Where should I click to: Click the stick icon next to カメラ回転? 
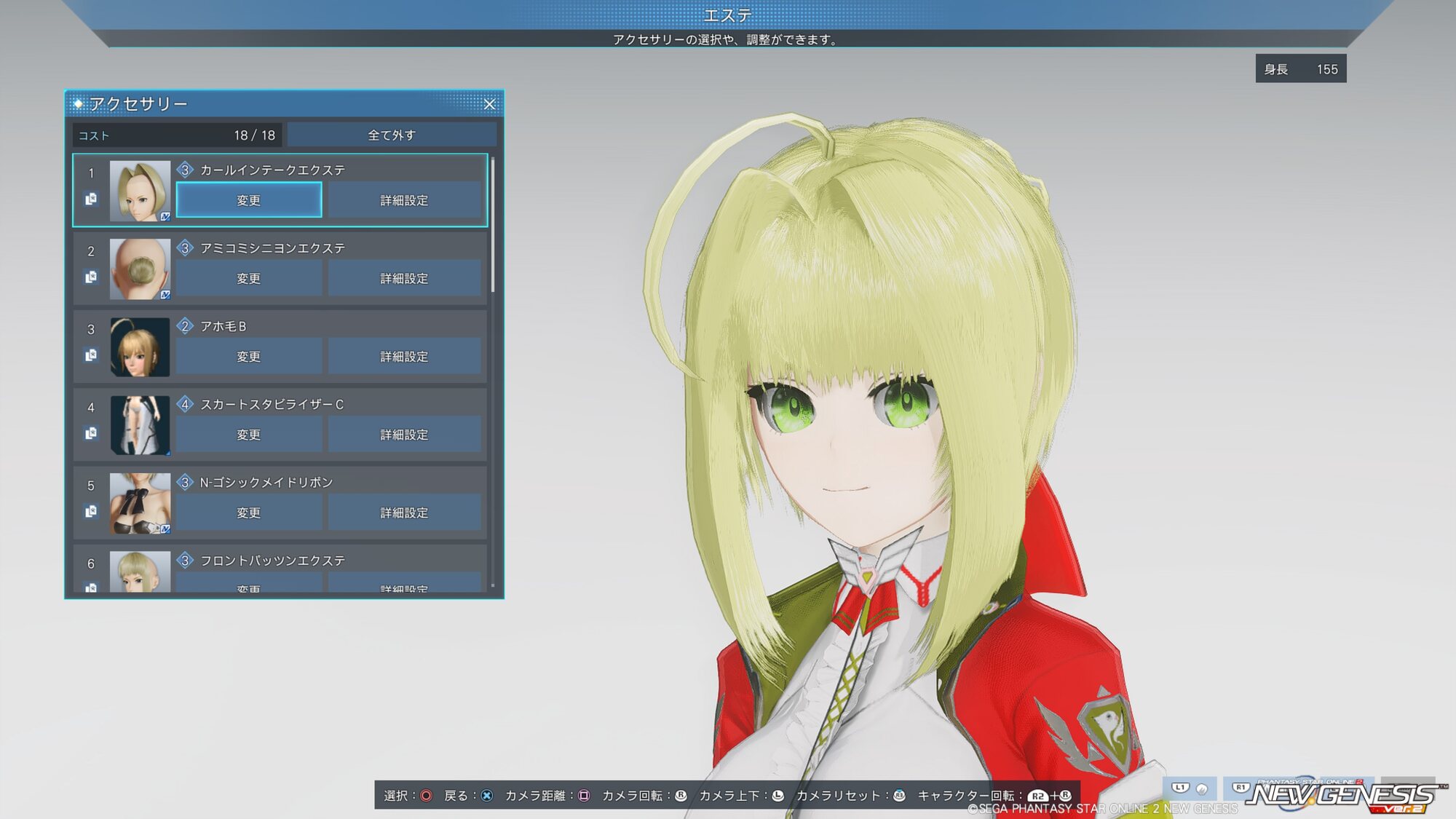click(681, 796)
